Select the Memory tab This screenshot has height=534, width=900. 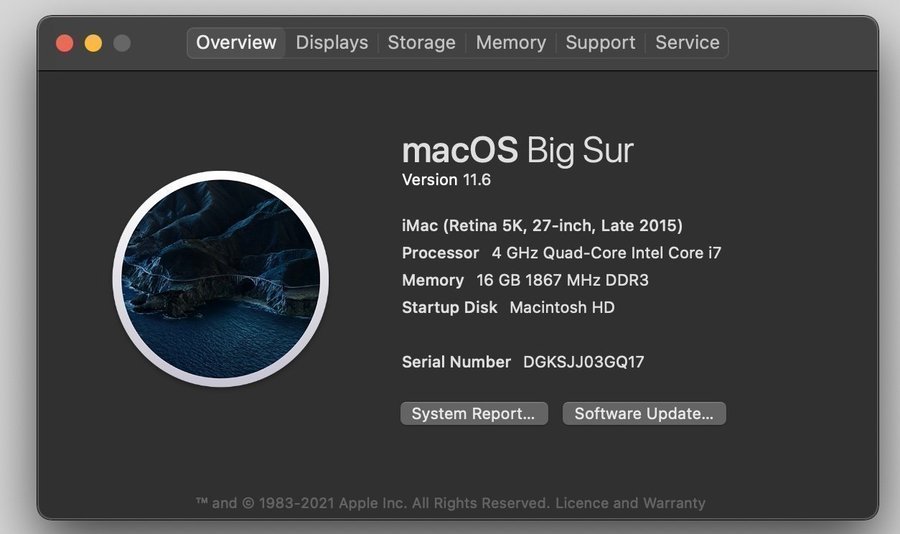[x=510, y=43]
